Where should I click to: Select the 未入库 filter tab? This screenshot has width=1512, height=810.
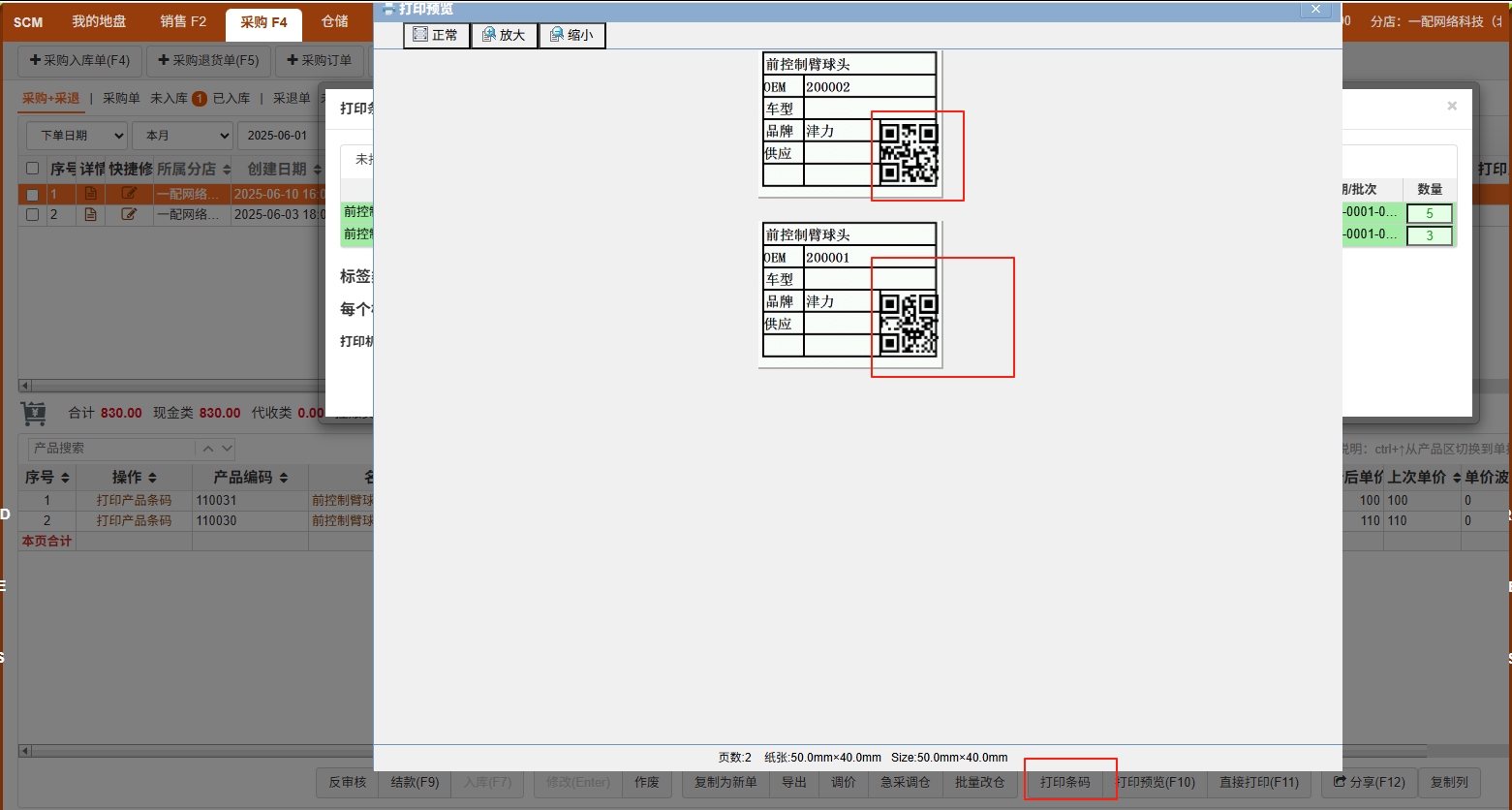click(x=170, y=98)
